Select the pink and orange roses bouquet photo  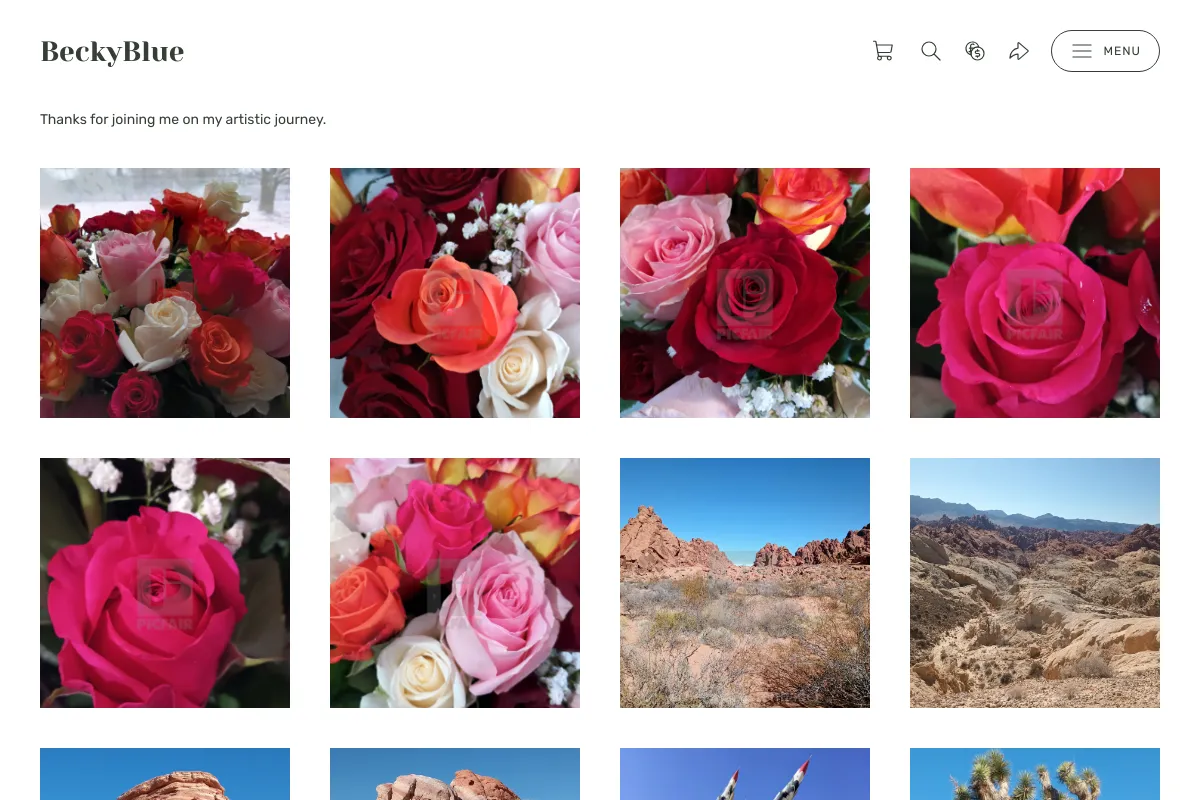(x=455, y=583)
